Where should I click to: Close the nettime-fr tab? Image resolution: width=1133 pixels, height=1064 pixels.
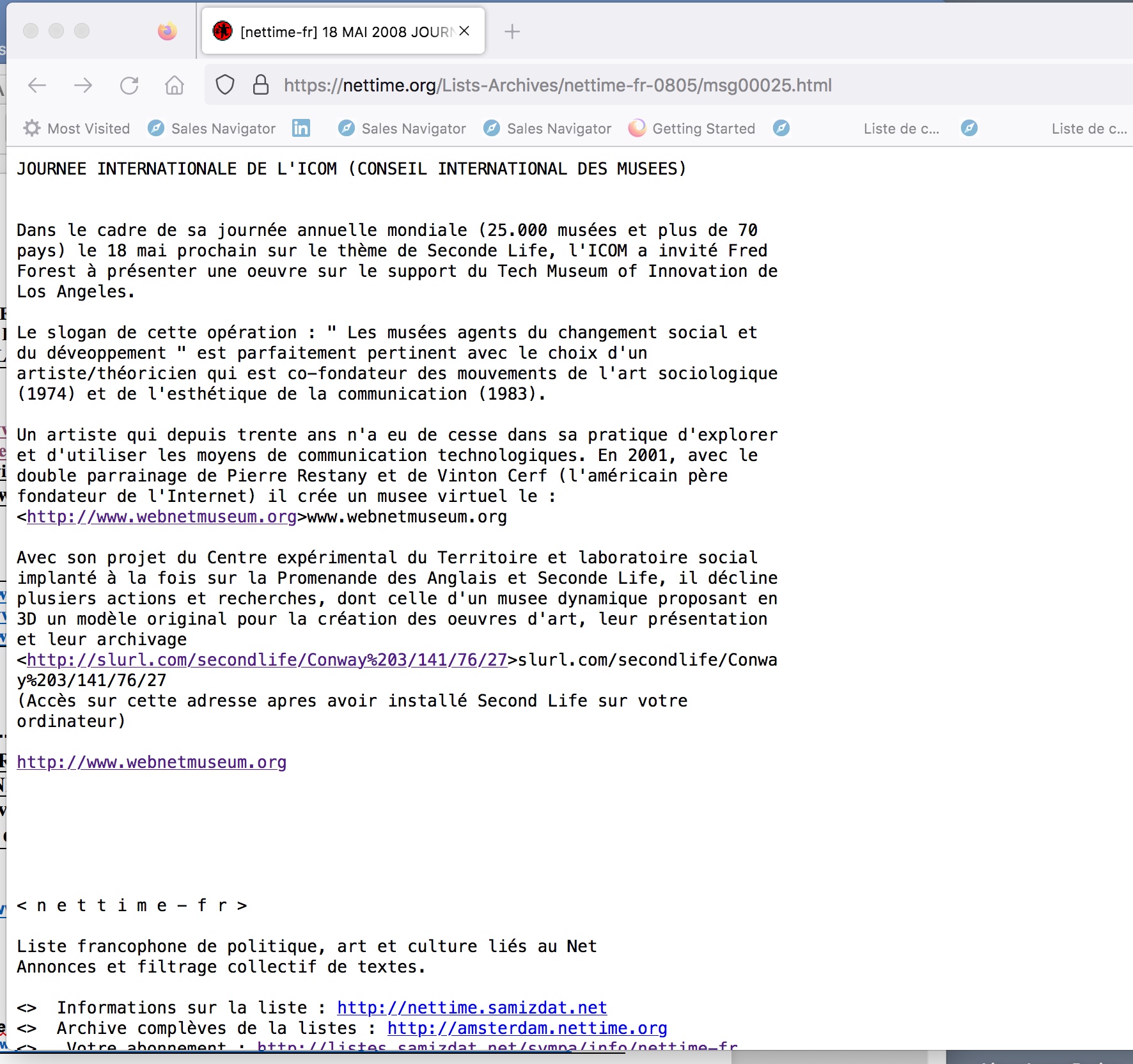point(465,31)
